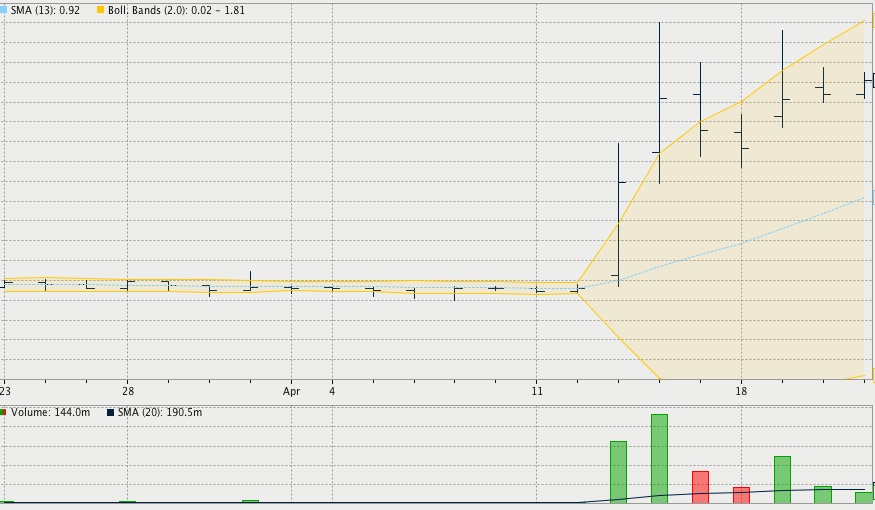Image resolution: width=875 pixels, height=510 pixels.
Task: Click the first large green volume bar after 11
Action: [618, 472]
